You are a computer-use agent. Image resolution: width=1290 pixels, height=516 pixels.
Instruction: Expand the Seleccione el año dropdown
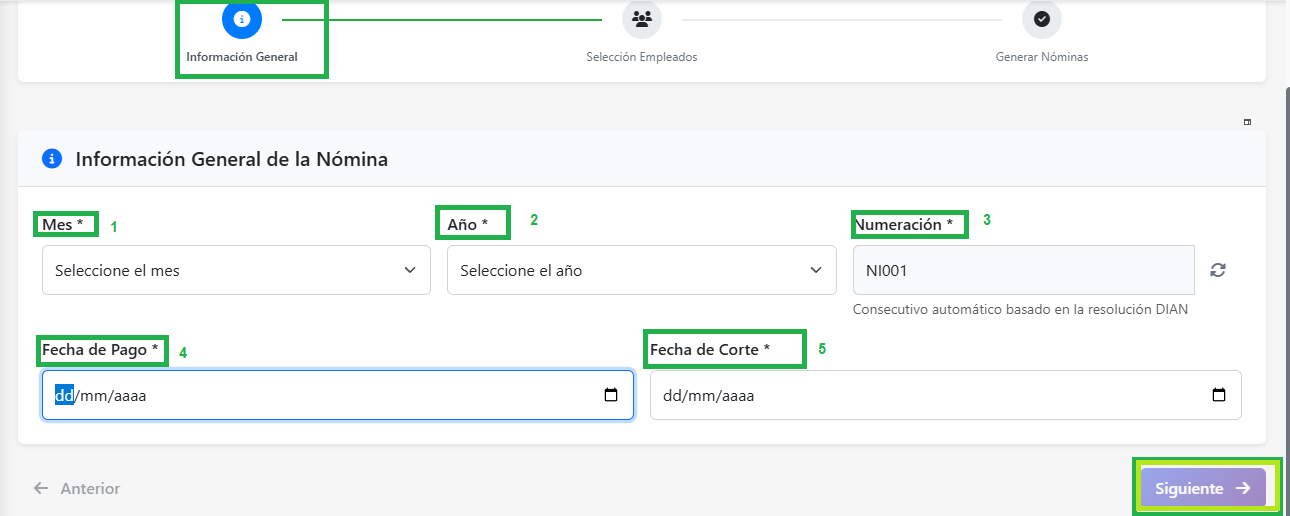click(x=641, y=270)
